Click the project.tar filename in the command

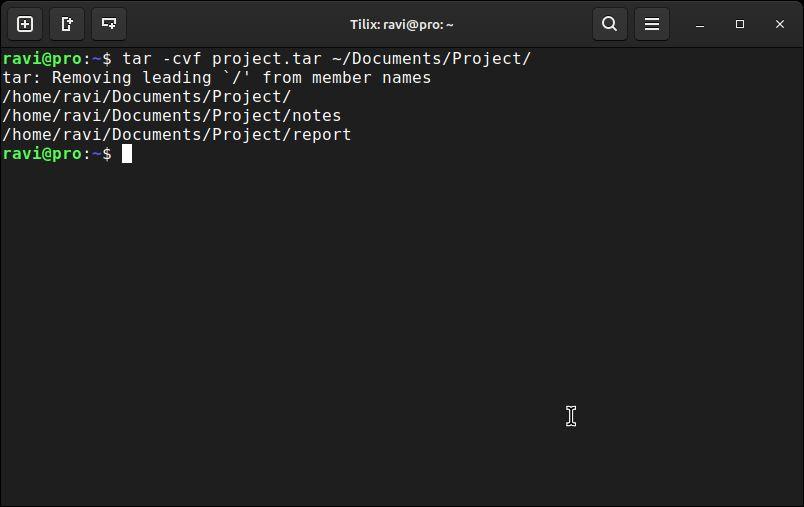(x=267, y=59)
